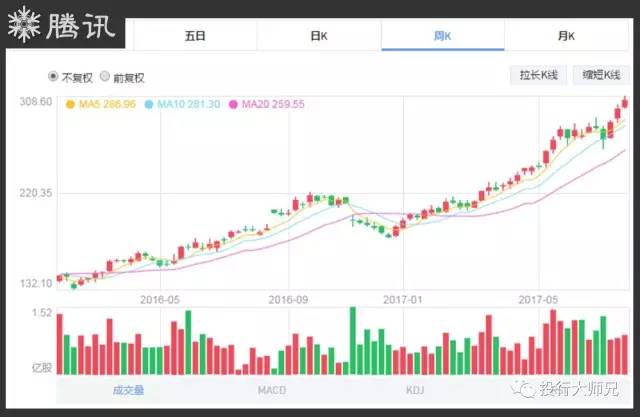Switch to the MACD indicator
This screenshot has height=417, width=640.
pyautogui.click(x=272, y=389)
